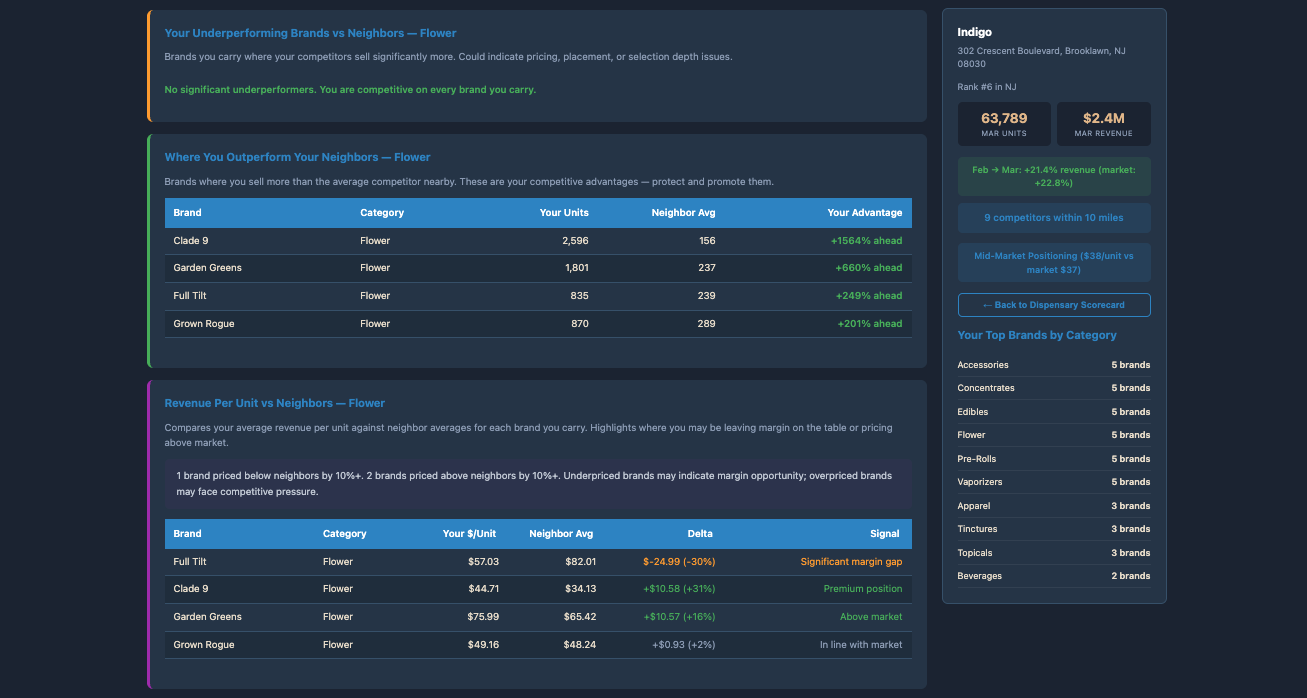
Task: Click Your Units column header in outperform table
Action: (x=564, y=213)
